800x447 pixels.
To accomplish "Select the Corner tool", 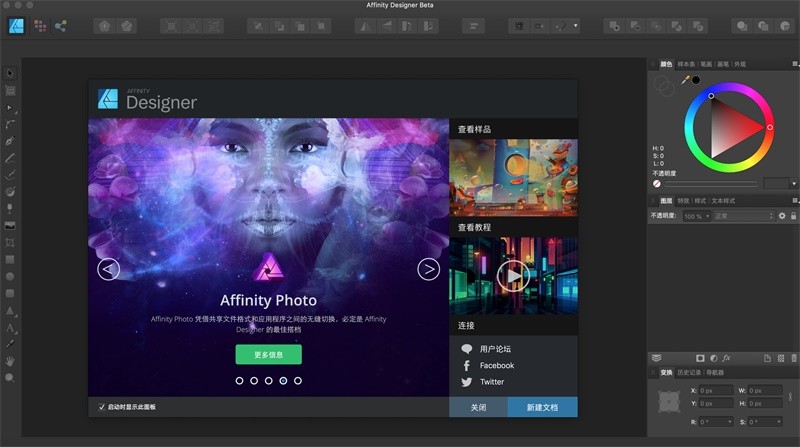I will (x=10, y=124).
